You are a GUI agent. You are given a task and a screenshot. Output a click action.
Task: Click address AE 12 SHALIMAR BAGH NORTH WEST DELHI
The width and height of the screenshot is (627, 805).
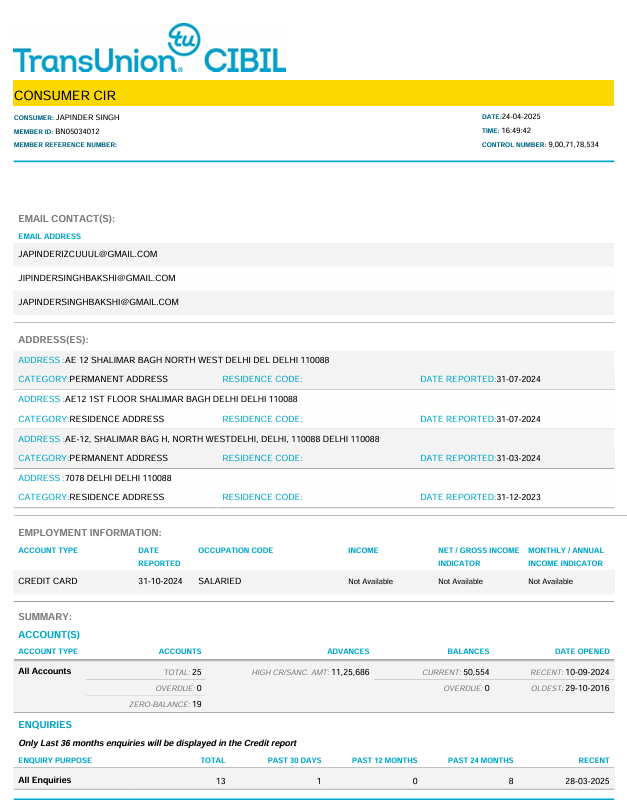[x=197, y=360]
